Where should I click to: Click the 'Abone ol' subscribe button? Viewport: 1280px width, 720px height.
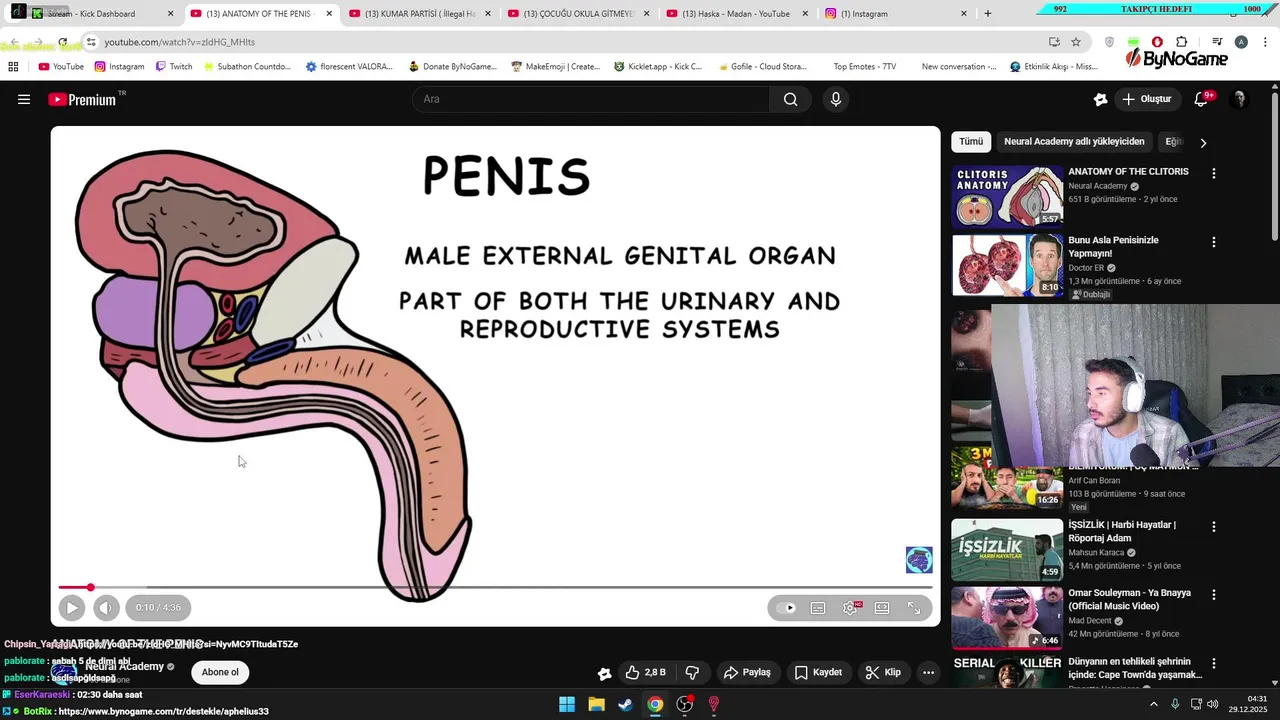pyautogui.click(x=220, y=672)
